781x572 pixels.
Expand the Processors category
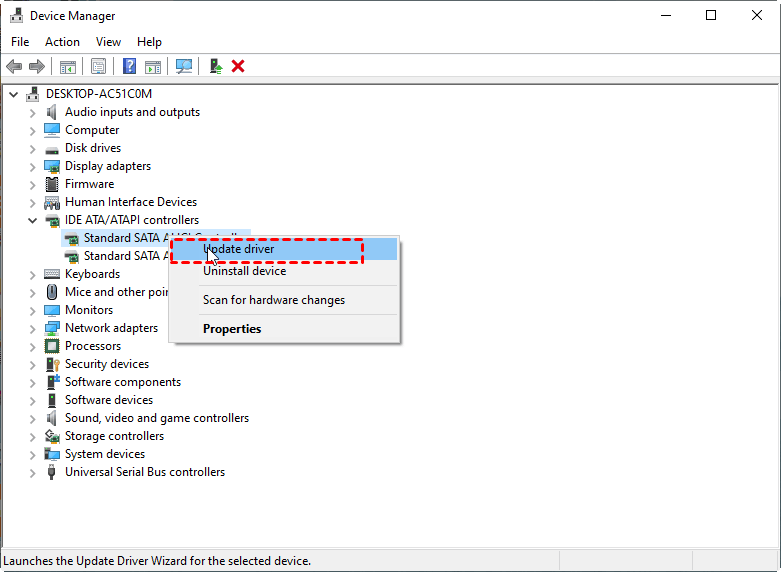pyautogui.click(x=32, y=347)
